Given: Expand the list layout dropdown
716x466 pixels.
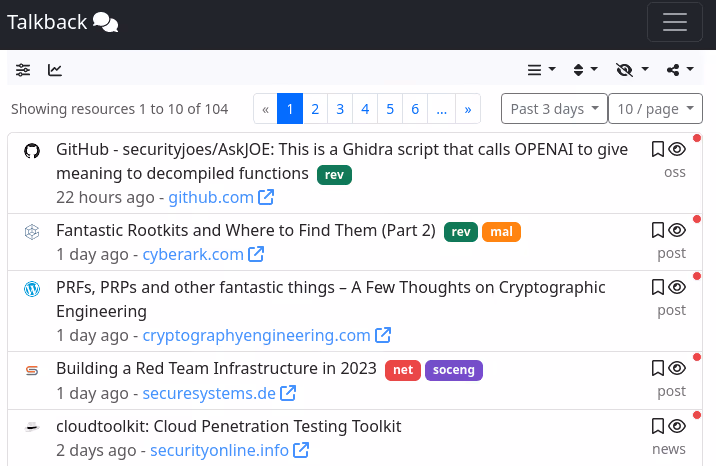Looking at the screenshot, I should tap(542, 70).
